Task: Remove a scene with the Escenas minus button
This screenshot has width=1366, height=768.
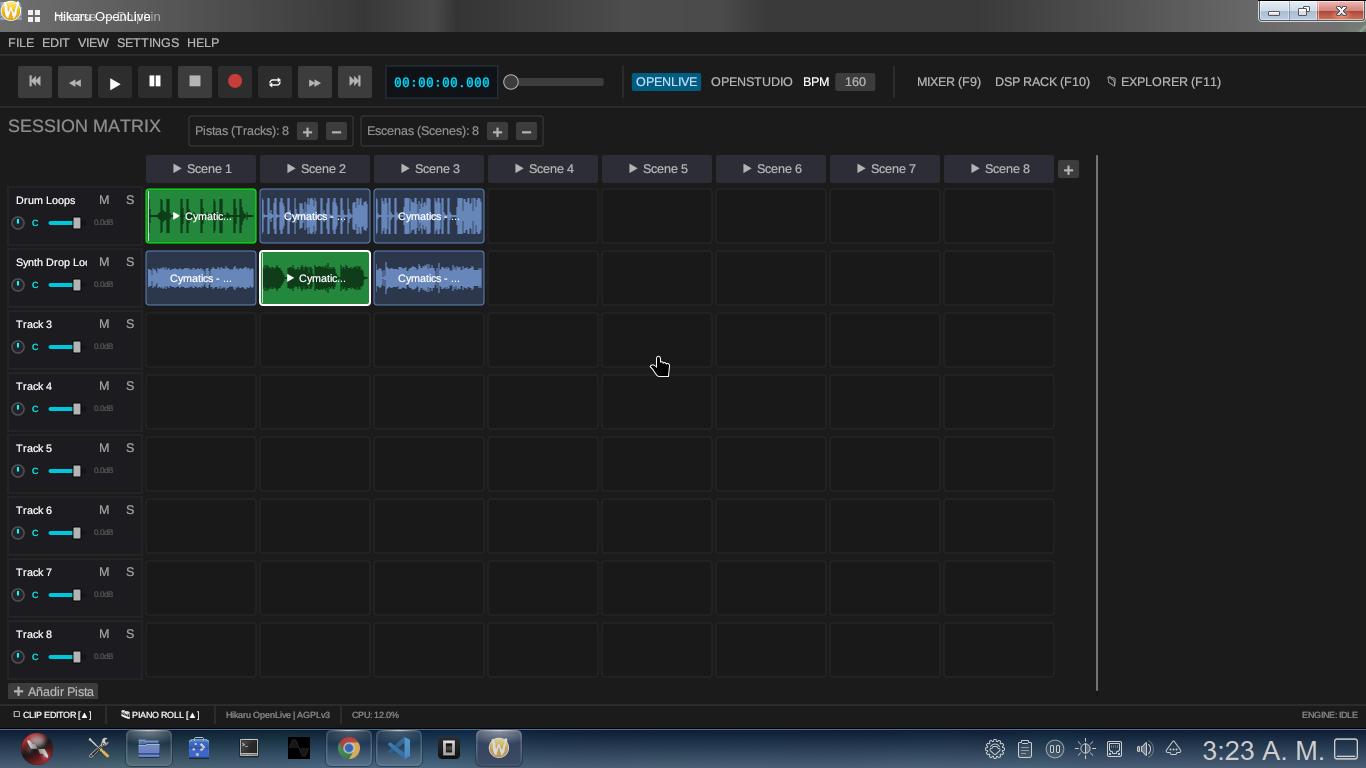Action: click(x=526, y=131)
